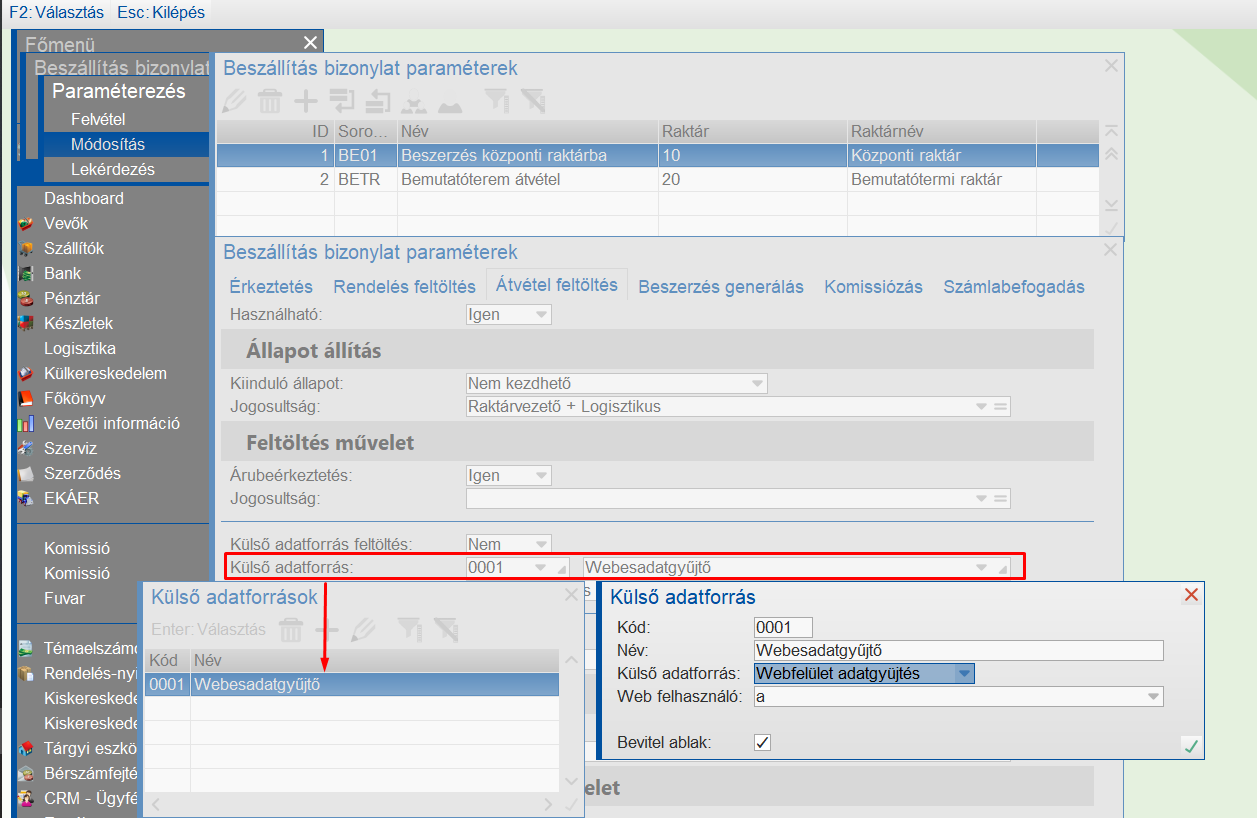Open Webfelület adatgyűjtés dropdown in dialog
The width and height of the screenshot is (1257, 818).
964,674
